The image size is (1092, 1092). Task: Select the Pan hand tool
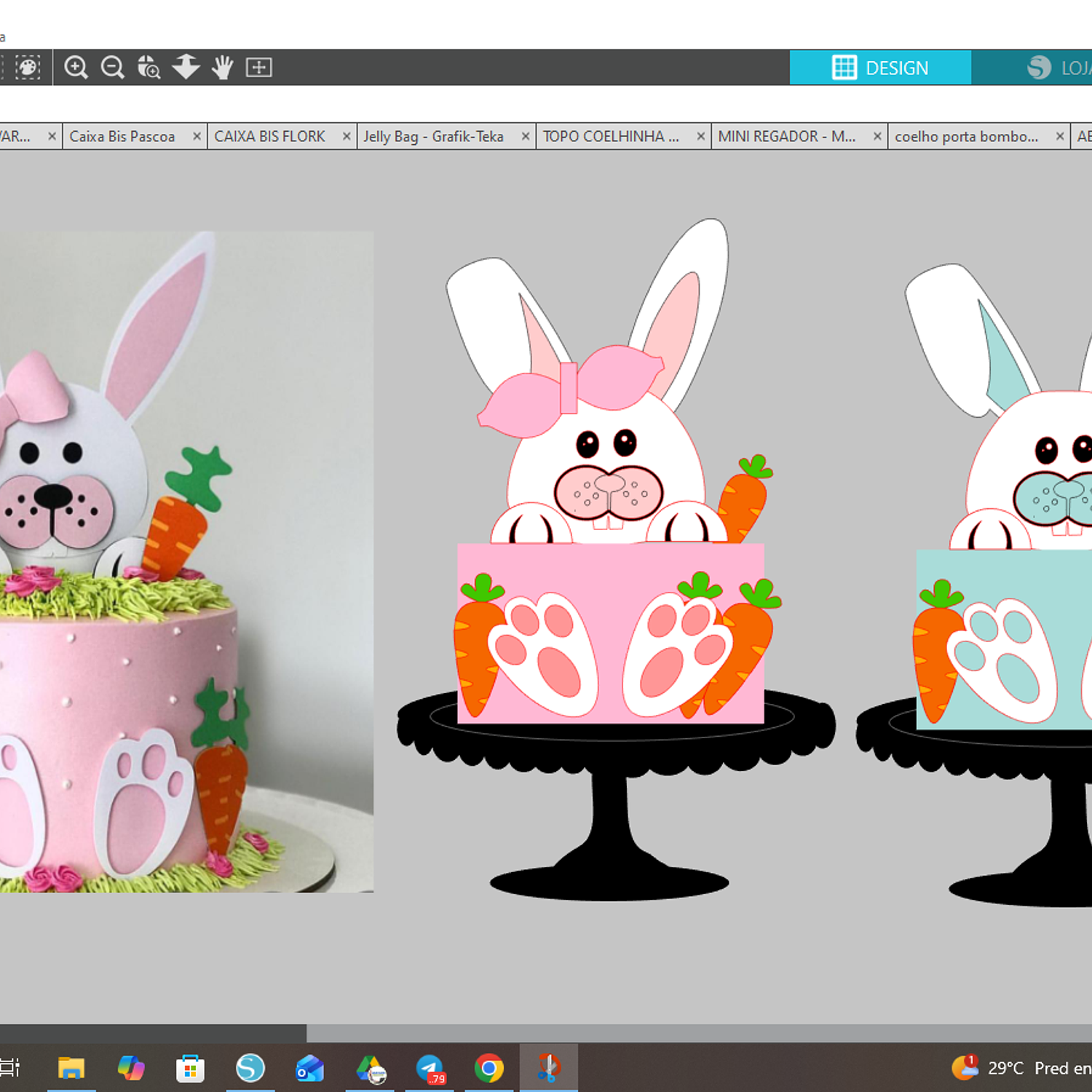[x=222, y=68]
